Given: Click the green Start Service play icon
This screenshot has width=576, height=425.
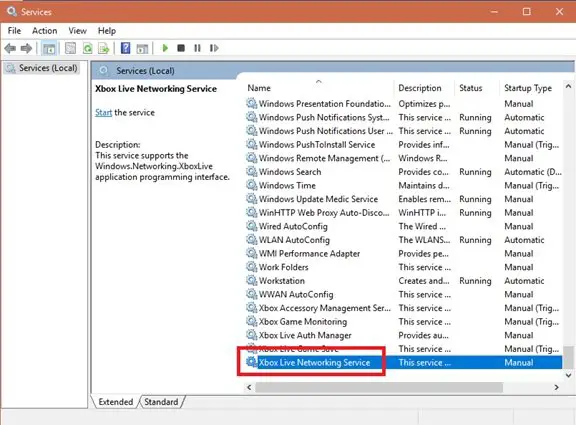Looking at the screenshot, I should coord(165,48).
